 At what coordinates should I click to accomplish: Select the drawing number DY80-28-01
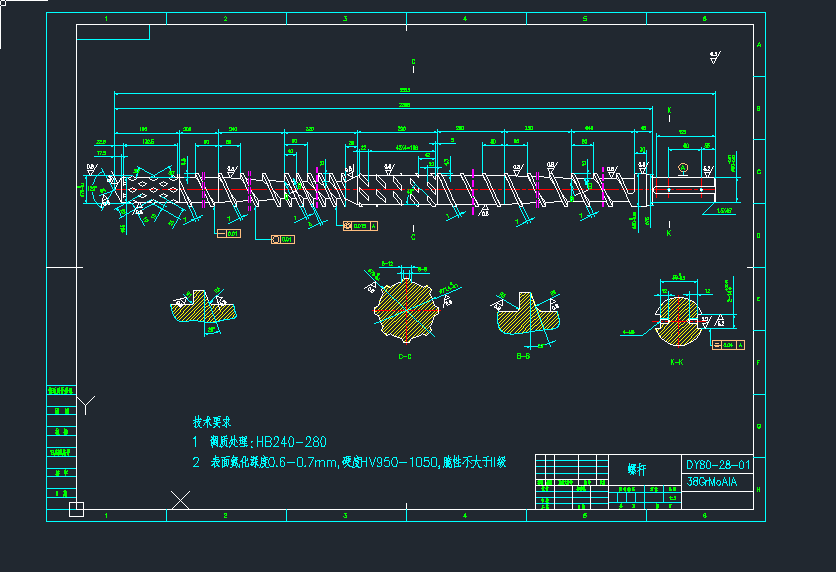coord(718,465)
